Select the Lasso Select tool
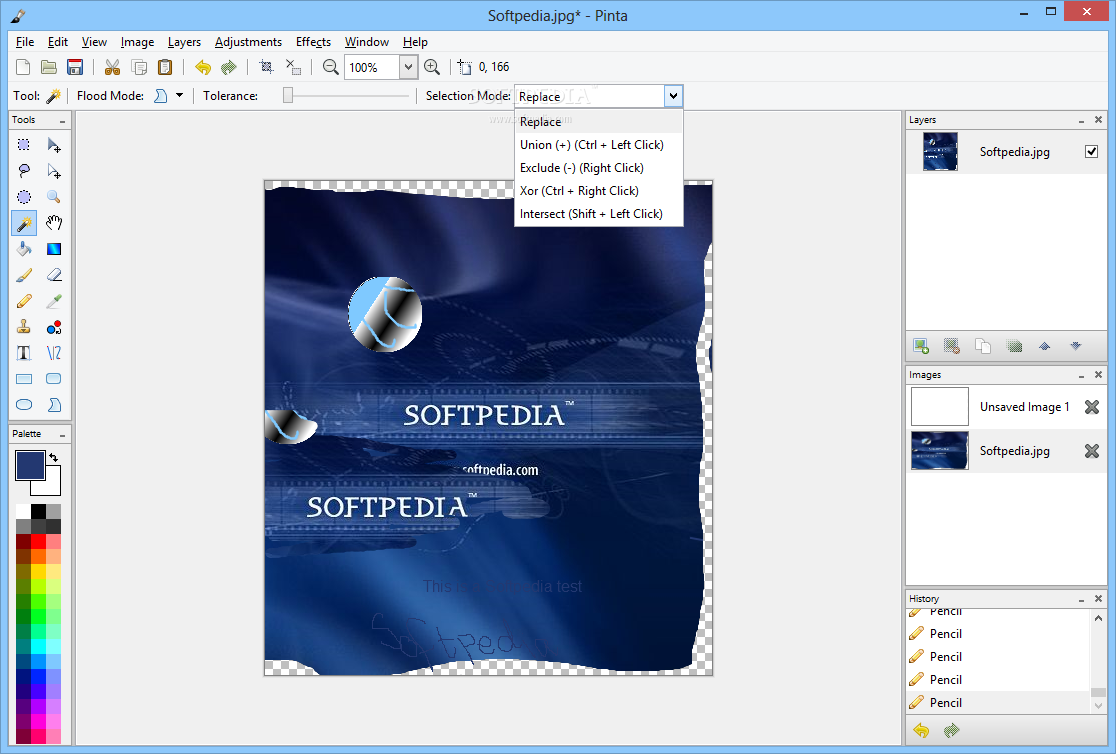The width and height of the screenshot is (1116, 754). pyautogui.click(x=23, y=171)
